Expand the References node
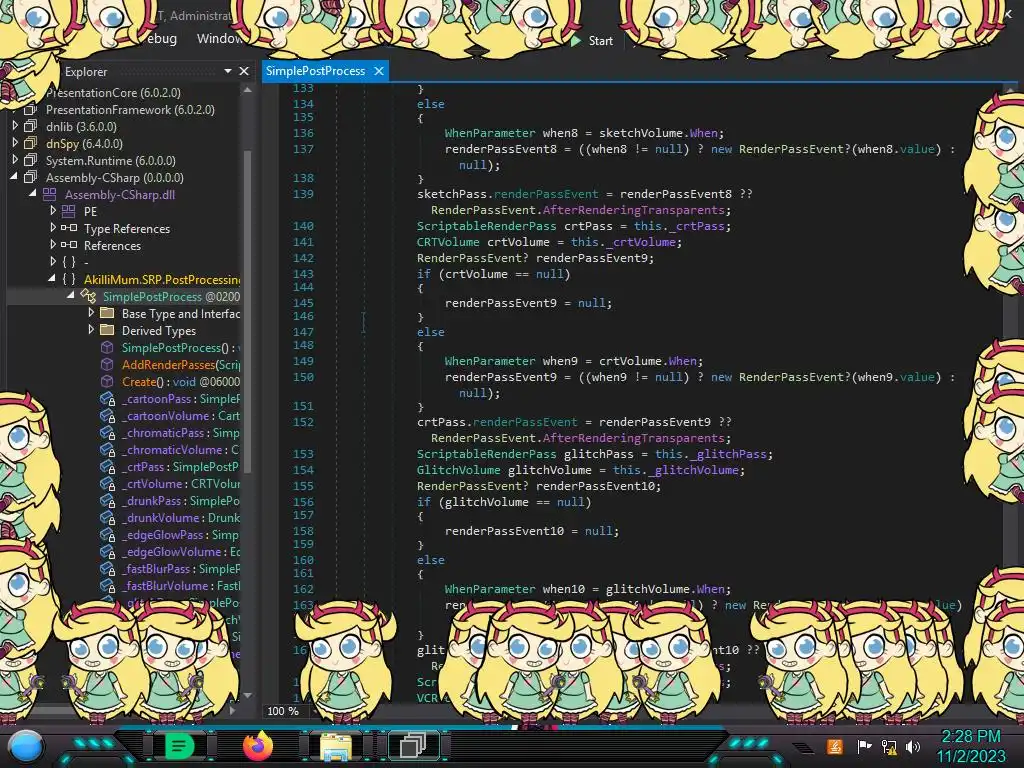1024x768 pixels. tap(53, 244)
